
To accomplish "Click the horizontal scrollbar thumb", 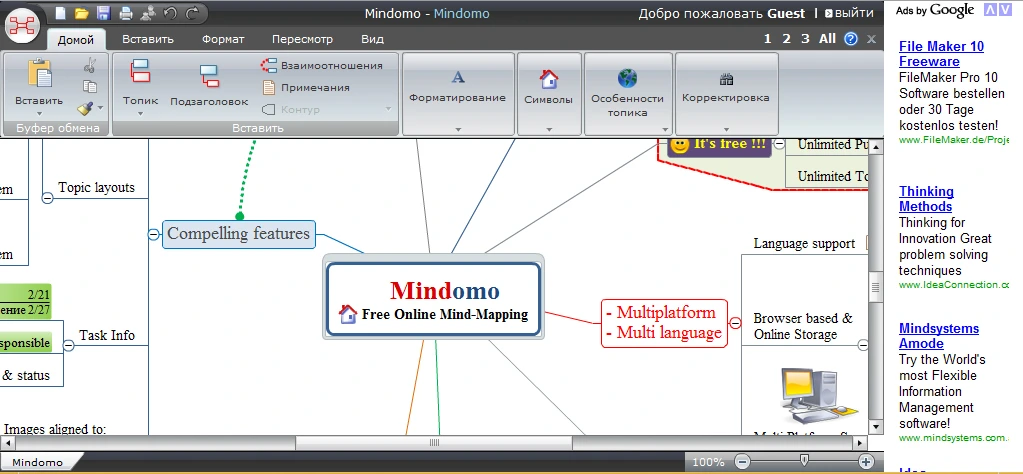I will pos(434,443).
